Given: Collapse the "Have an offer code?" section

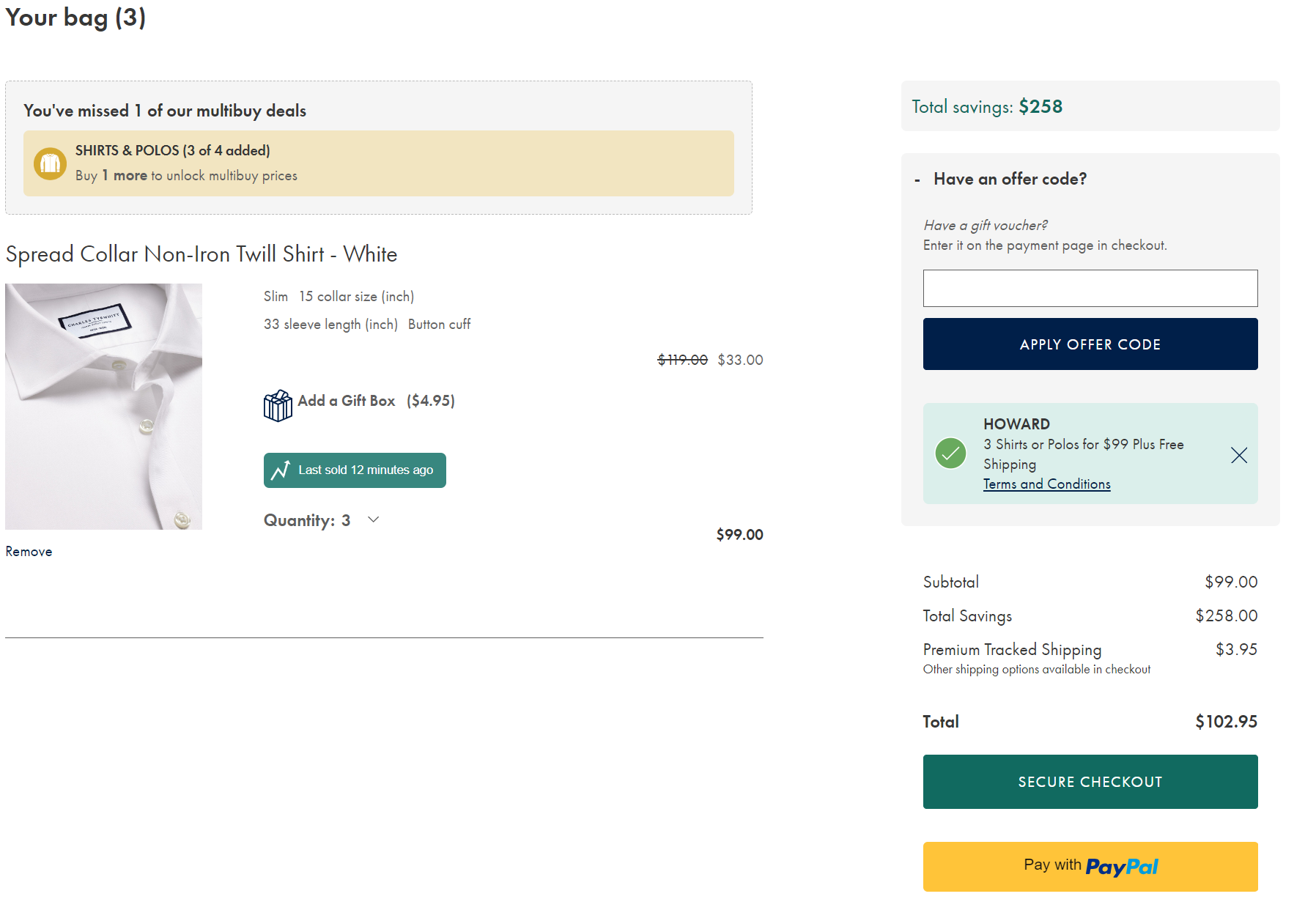Looking at the screenshot, I should pyautogui.click(x=917, y=180).
